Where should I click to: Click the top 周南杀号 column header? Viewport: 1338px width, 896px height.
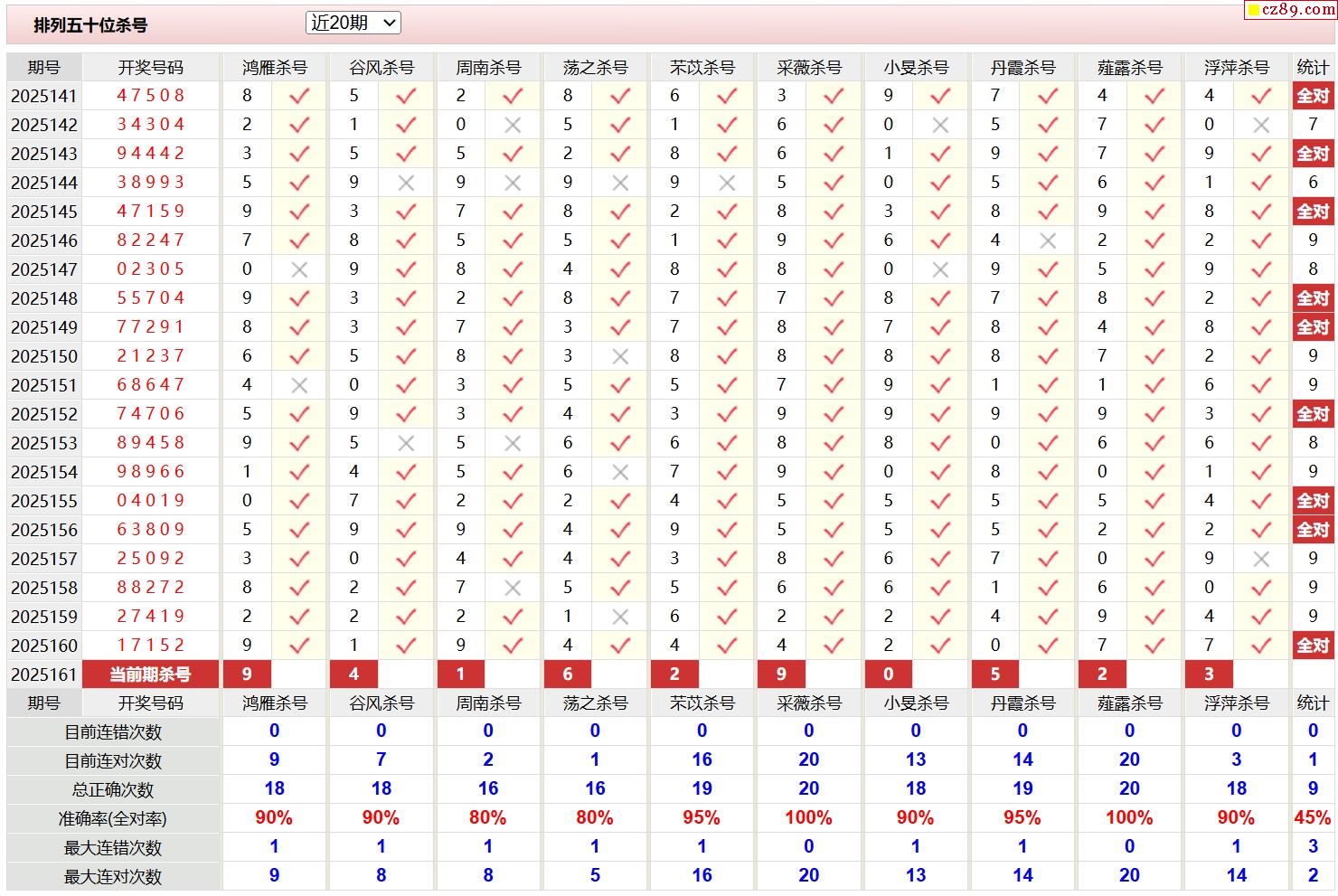click(488, 68)
